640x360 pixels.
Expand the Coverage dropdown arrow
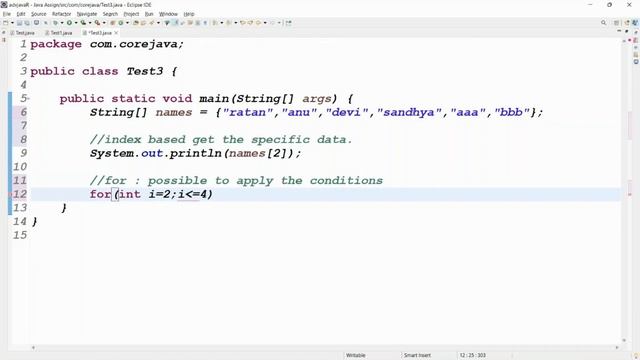90,23
